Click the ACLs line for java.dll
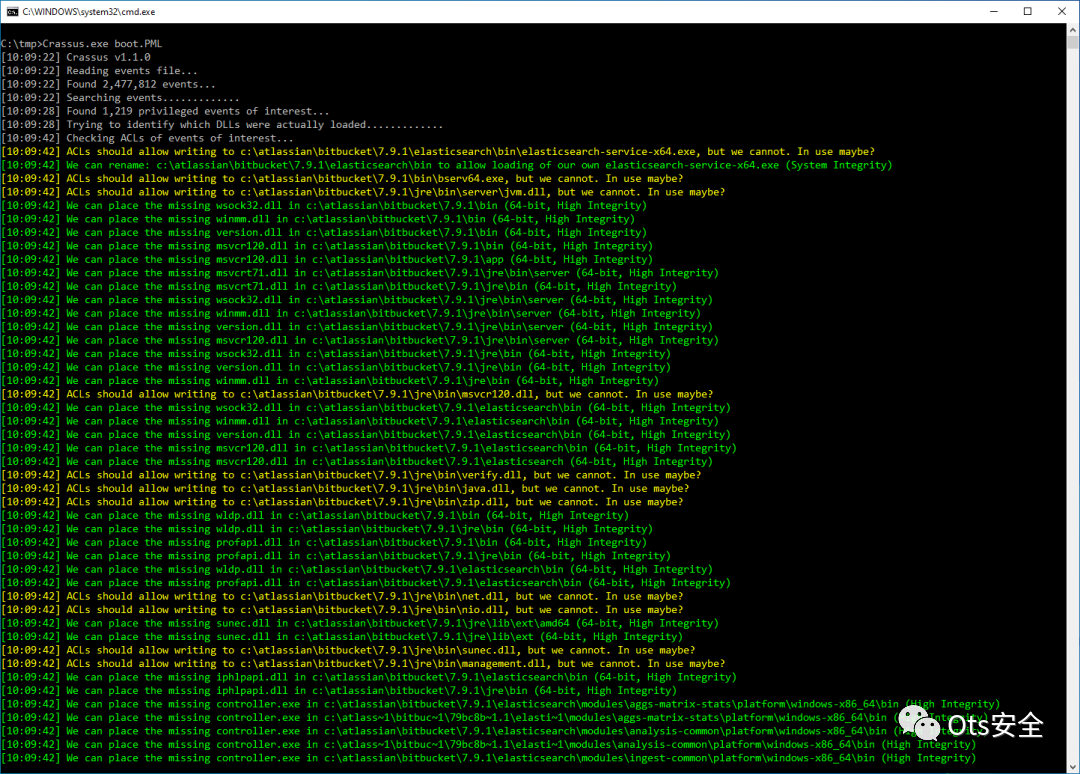This screenshot has height=774, width=1080. (x=345, y=488)
